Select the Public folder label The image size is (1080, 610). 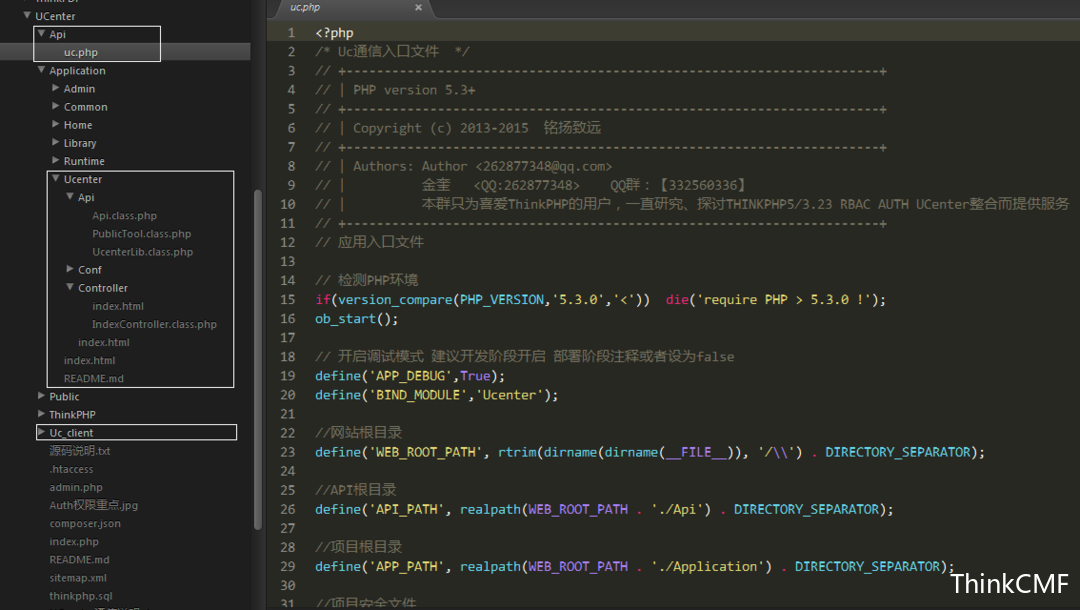pyautogui.click(x=64, y=397)
